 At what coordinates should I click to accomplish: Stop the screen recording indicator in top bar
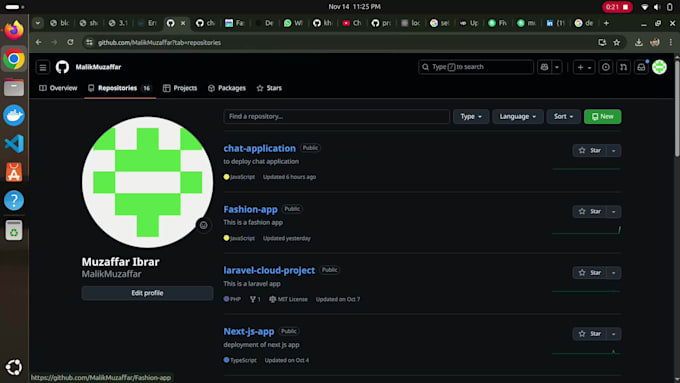tap(617, 7)
